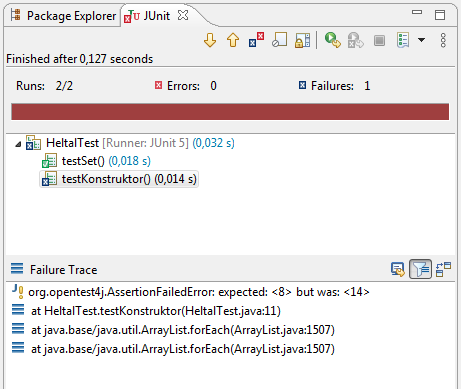
Task: Collapse the HeltalTest tree node
Action: point(18,144)
